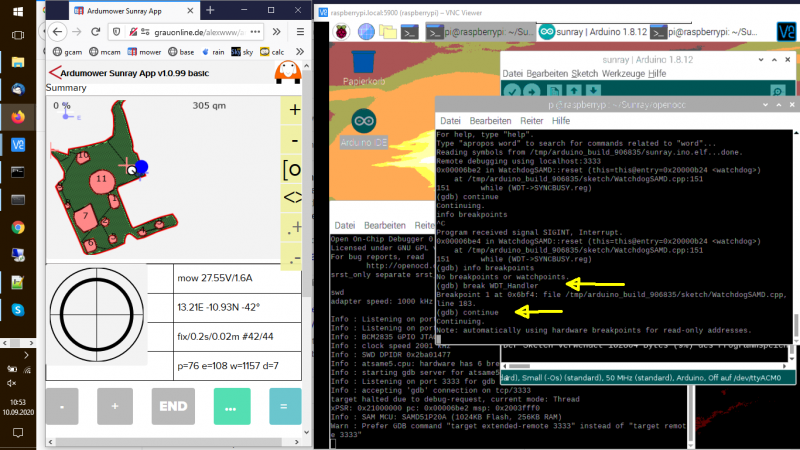The image size is (800, 450).
Task: Zoom in the map with the plus button
Action: (293, 110)
